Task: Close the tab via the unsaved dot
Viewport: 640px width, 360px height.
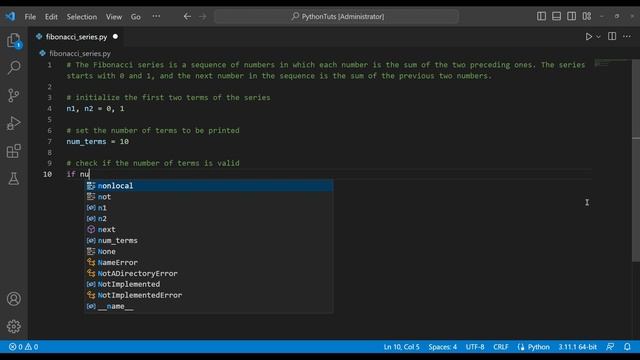Action: click(116, 37)
